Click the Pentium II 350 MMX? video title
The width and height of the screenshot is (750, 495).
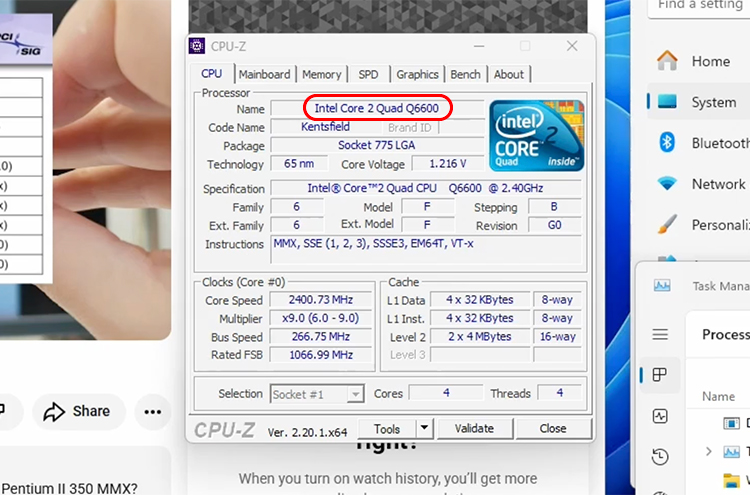(x=70, y=488)
